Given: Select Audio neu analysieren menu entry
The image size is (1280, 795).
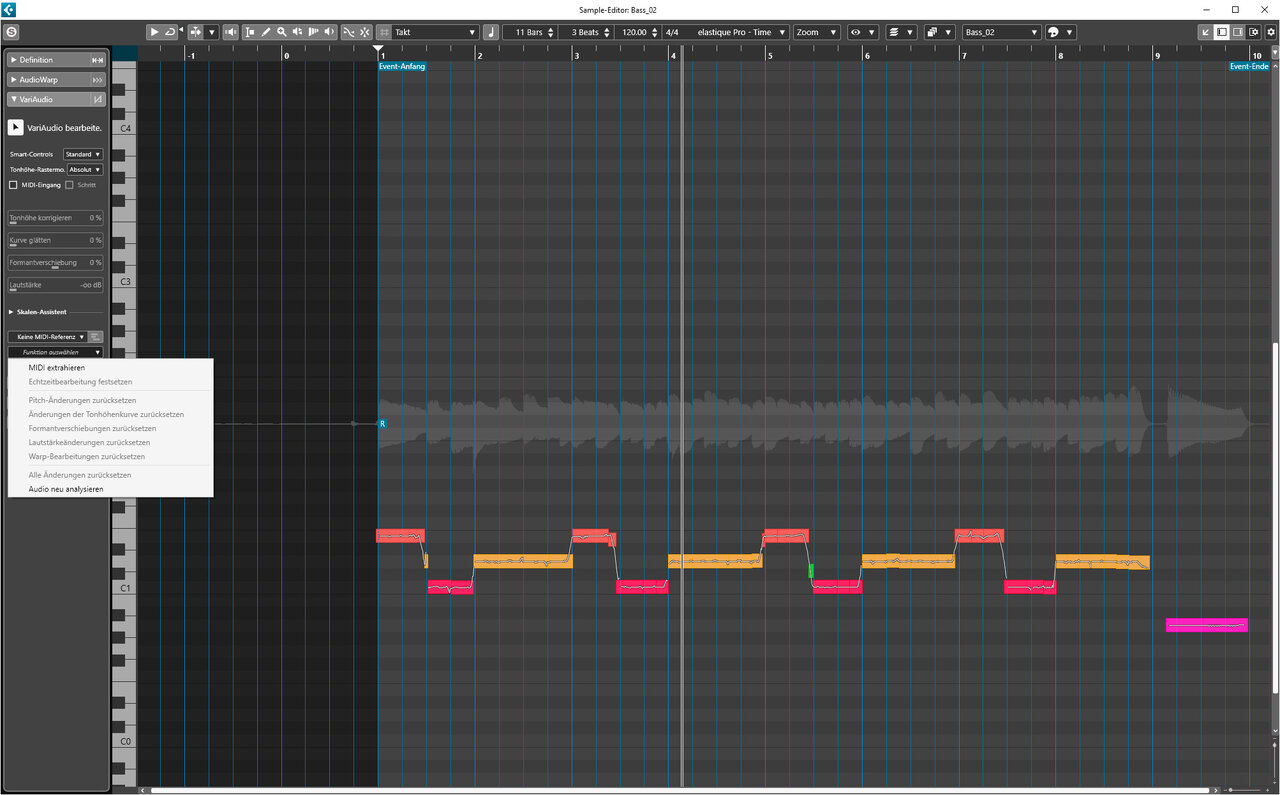Looking at the screenshot, I should pyautogui.click(x=65, y=489).
